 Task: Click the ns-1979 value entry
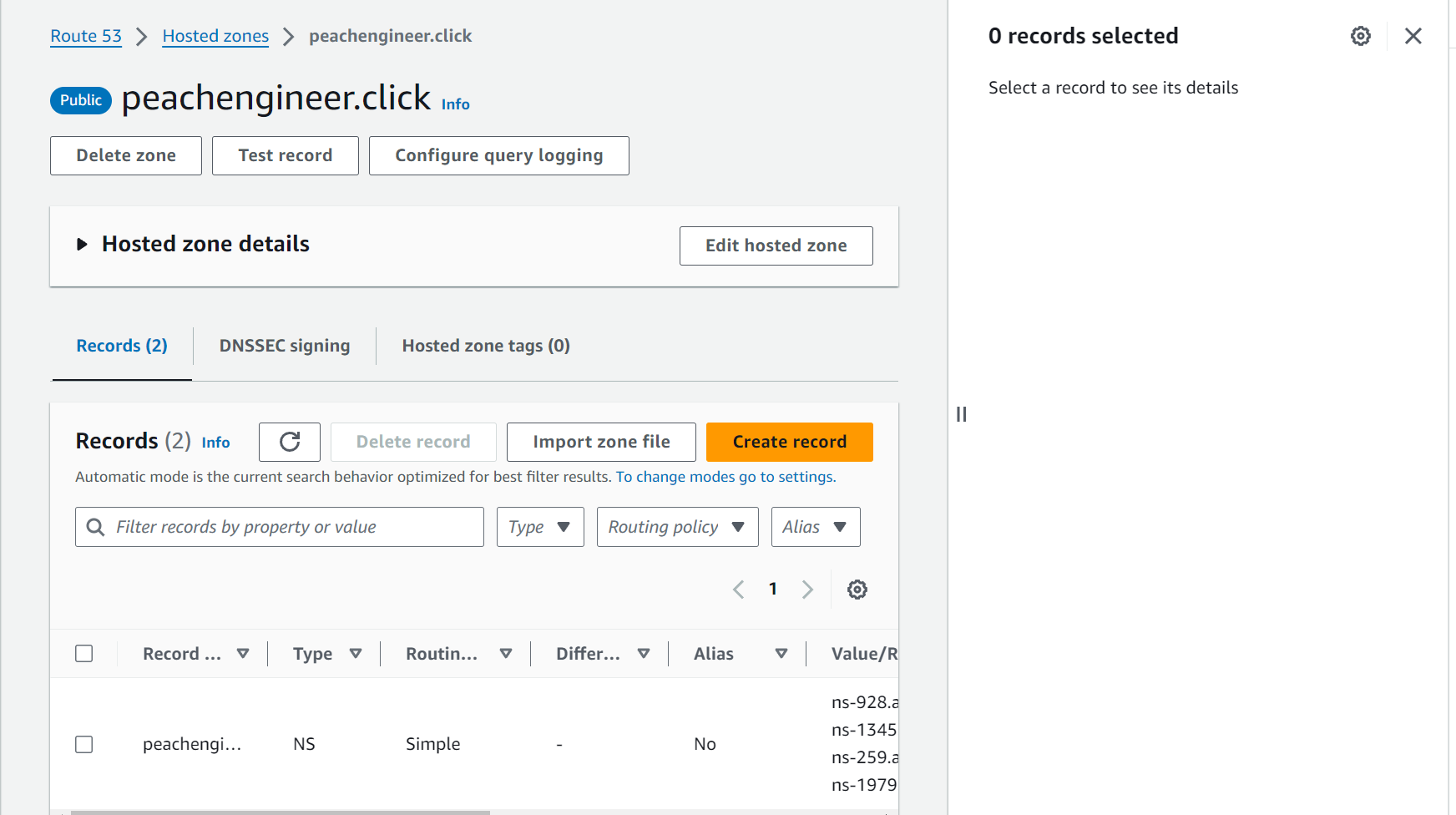865,785
